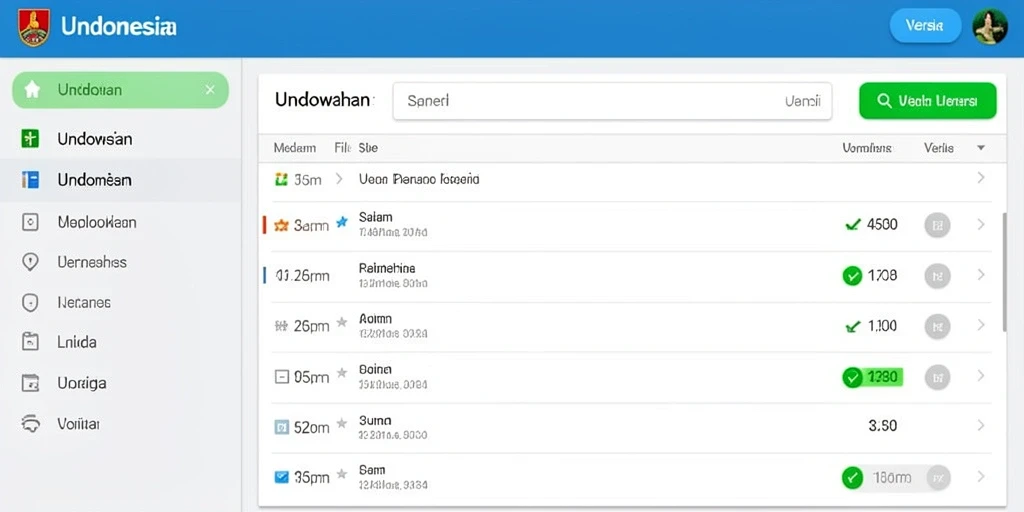Click the location pin icon for Uerneshss
This screenshot has width=1024, height=512.
tap(30, 262)
